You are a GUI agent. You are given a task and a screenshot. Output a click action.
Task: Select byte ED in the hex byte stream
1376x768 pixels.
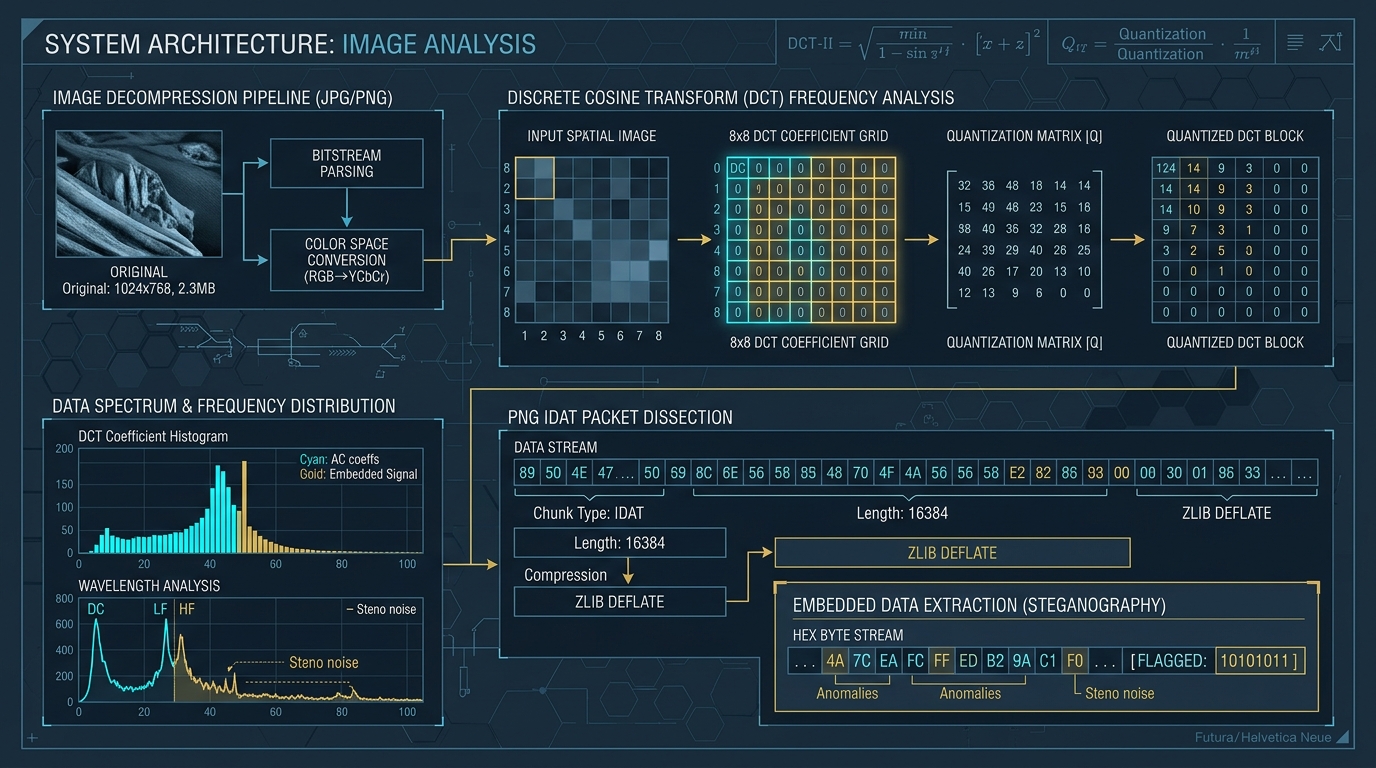click(968, 661)
